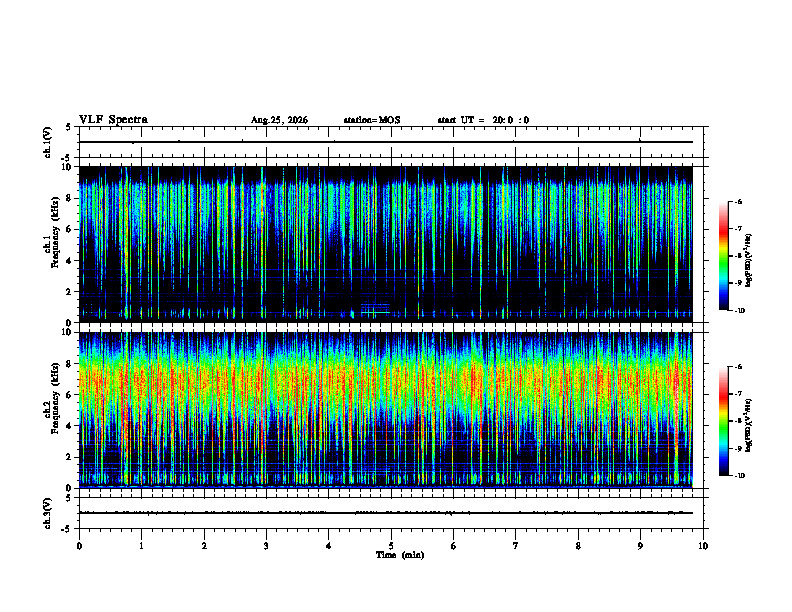Click the bright horizontal line in ch.1 spectrogram
Viewport: 792px width, 612px height.
[x=375, y=313]
